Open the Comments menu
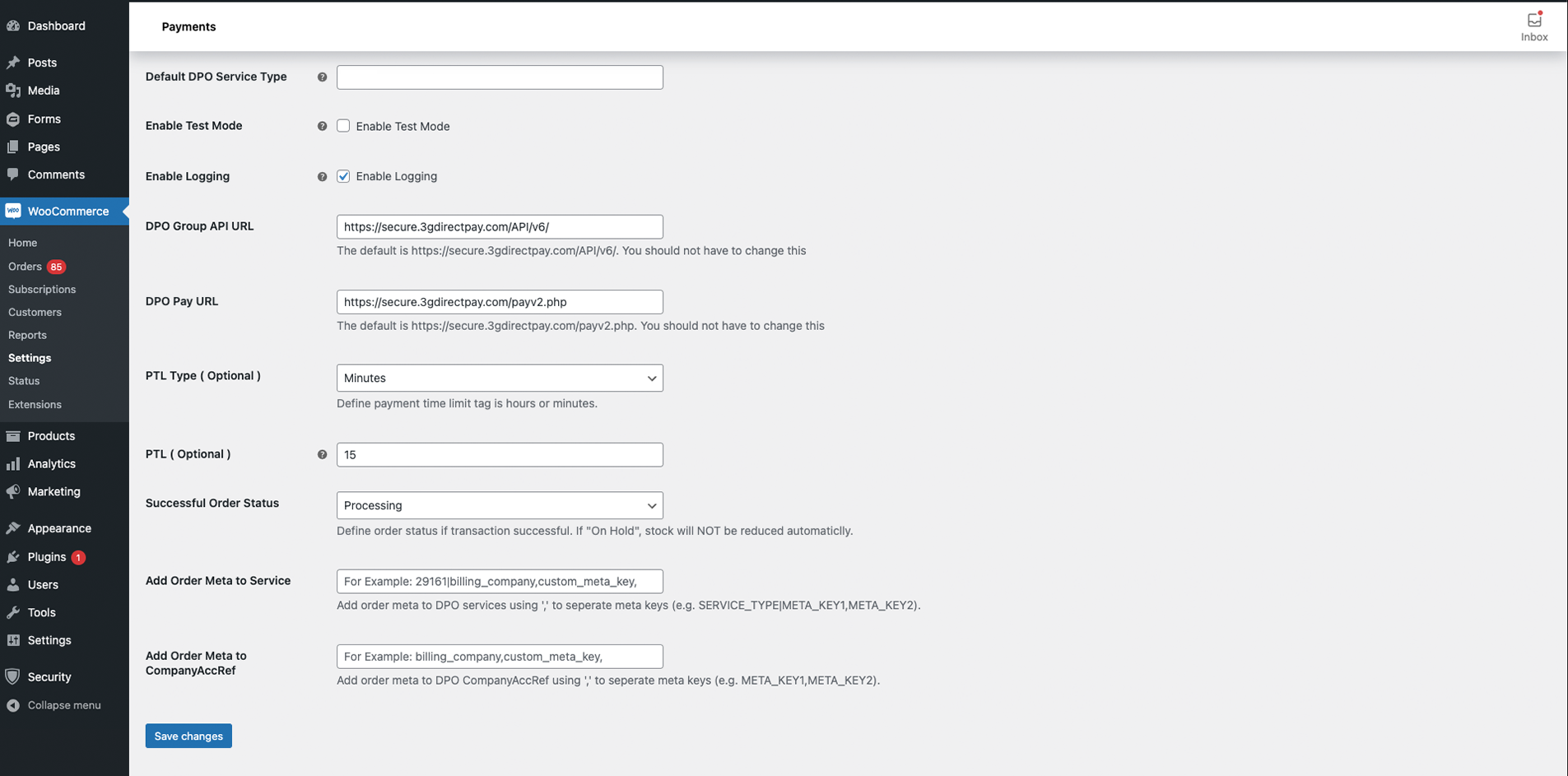This screenshot has width=1568, height=776. [x=64, y=174]
